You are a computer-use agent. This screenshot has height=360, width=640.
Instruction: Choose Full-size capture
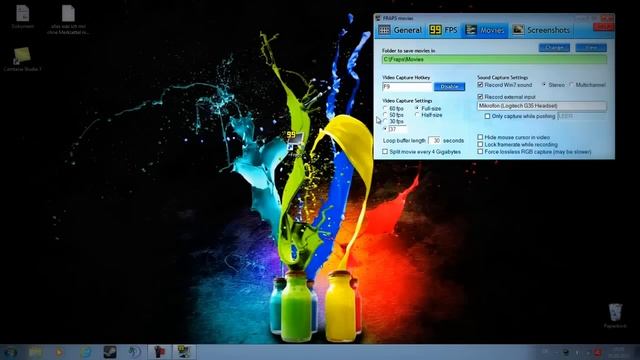(428, 109)
